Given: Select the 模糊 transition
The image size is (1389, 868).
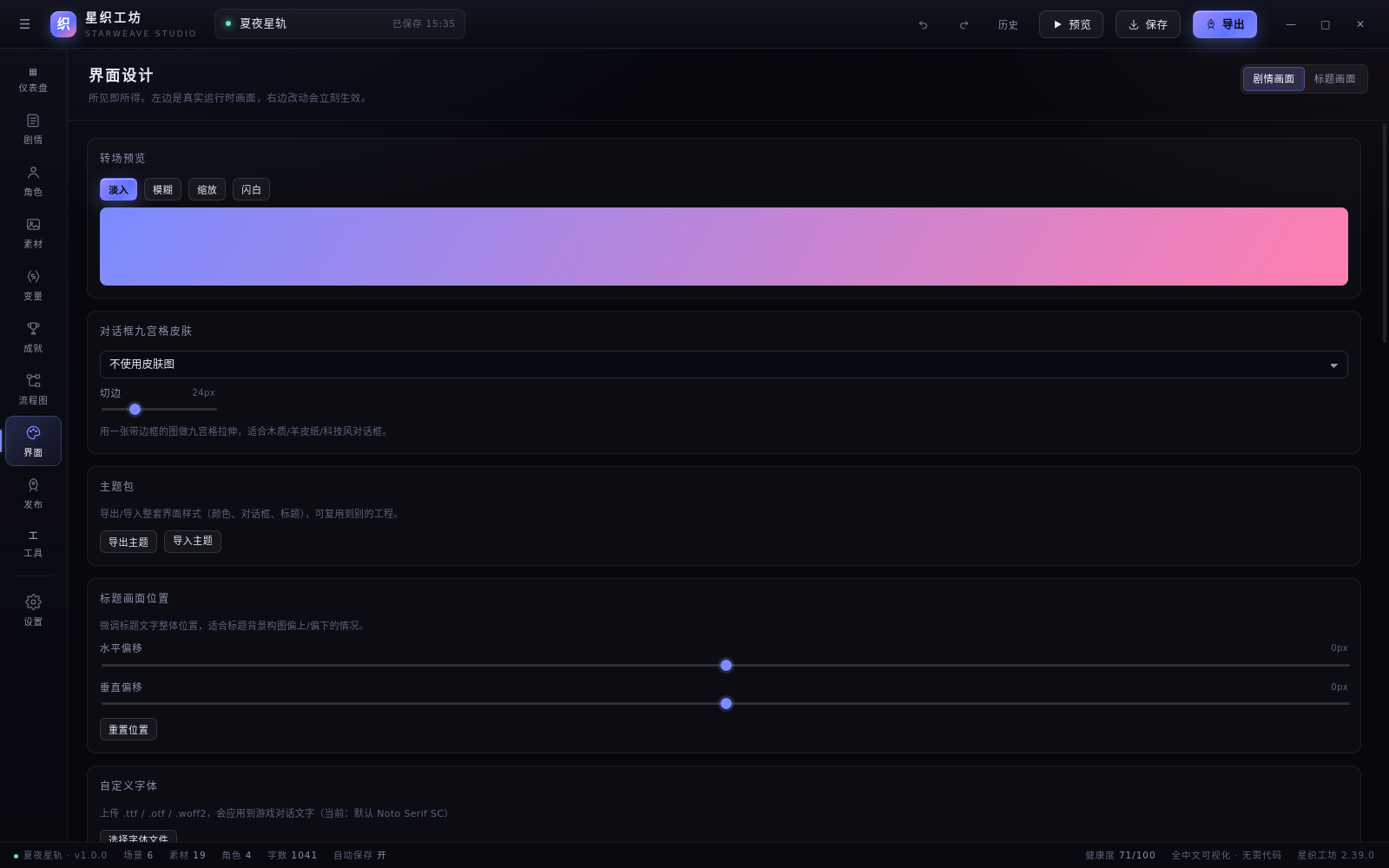Looking at the screenshot, I should (x=162, y=189).
